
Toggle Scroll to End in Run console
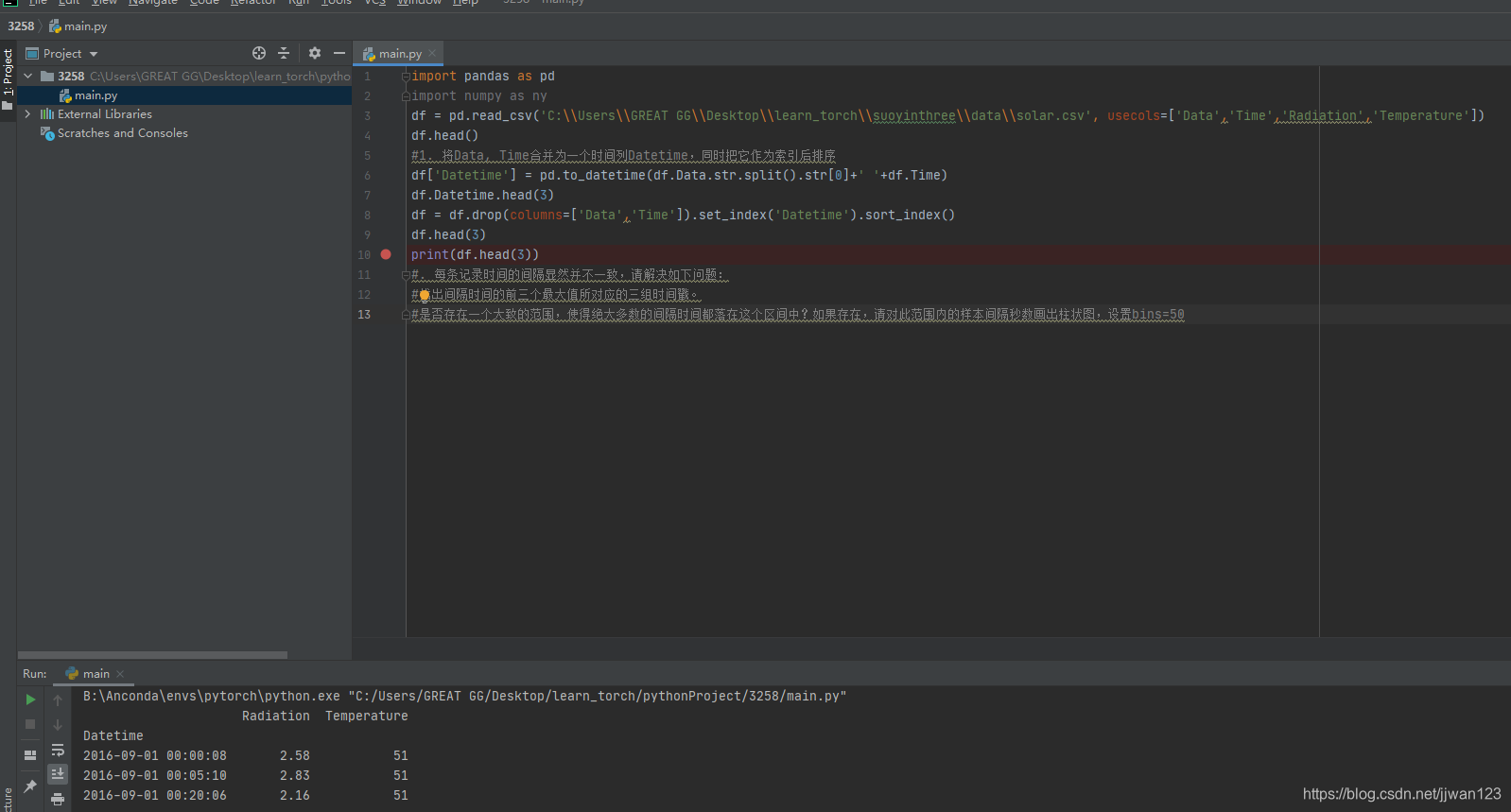[58, 773]
